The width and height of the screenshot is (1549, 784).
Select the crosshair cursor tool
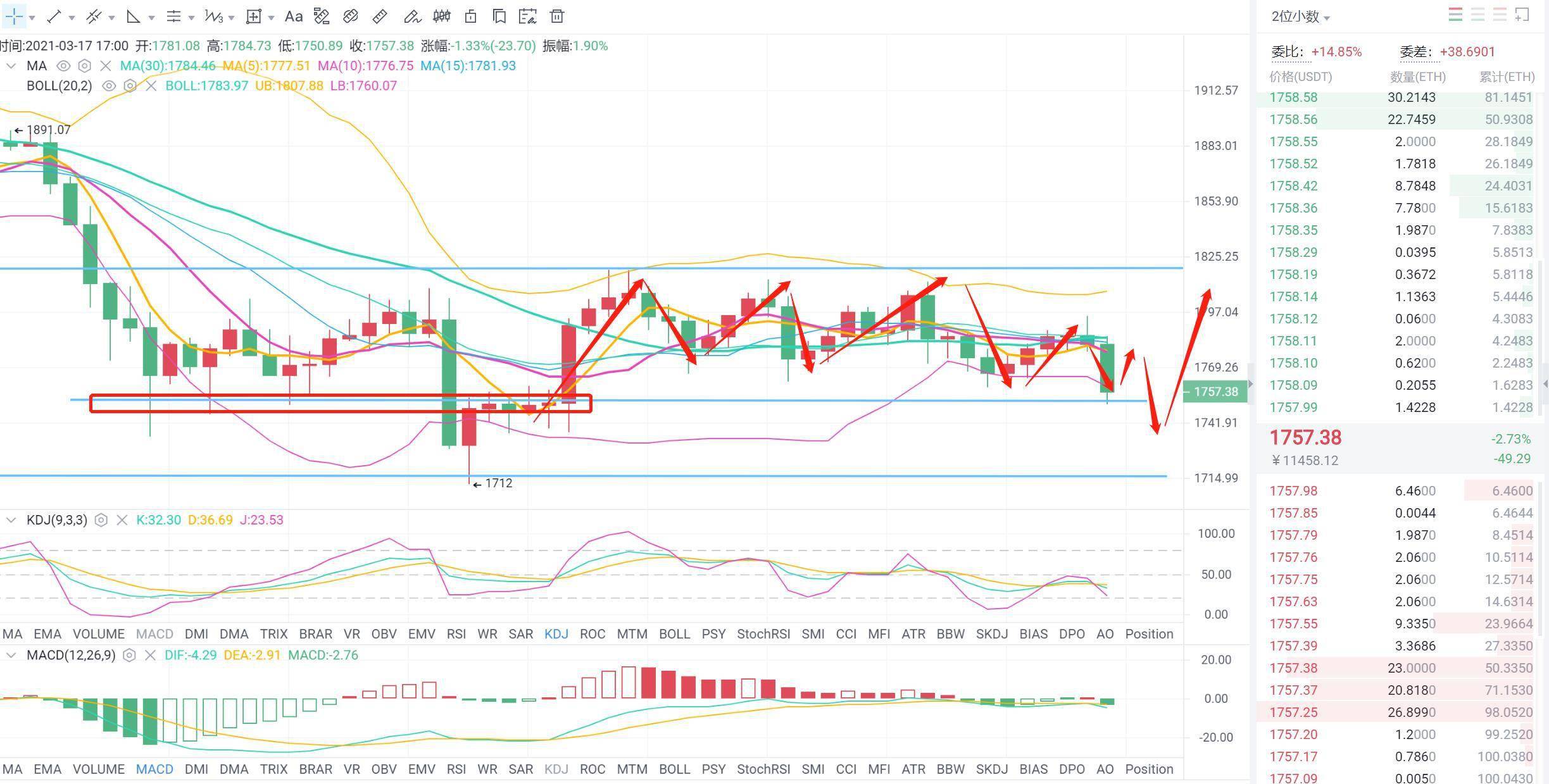pos(14,16)
